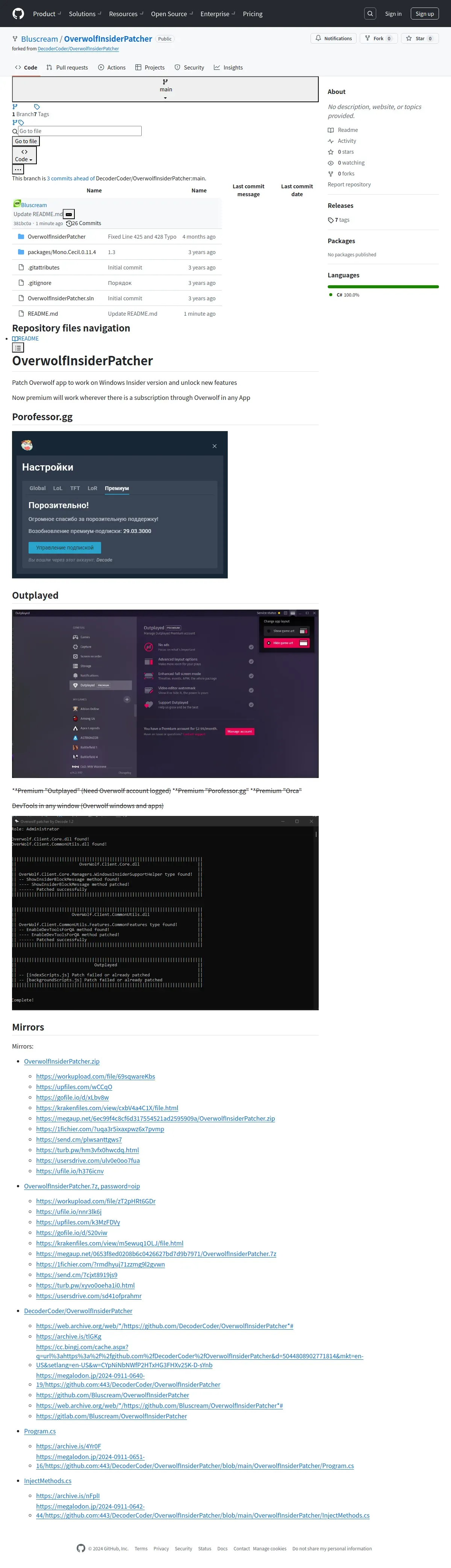
Task: Open the Terms link in the footer
Action: pyautogui.click(x=141, y=1548)
